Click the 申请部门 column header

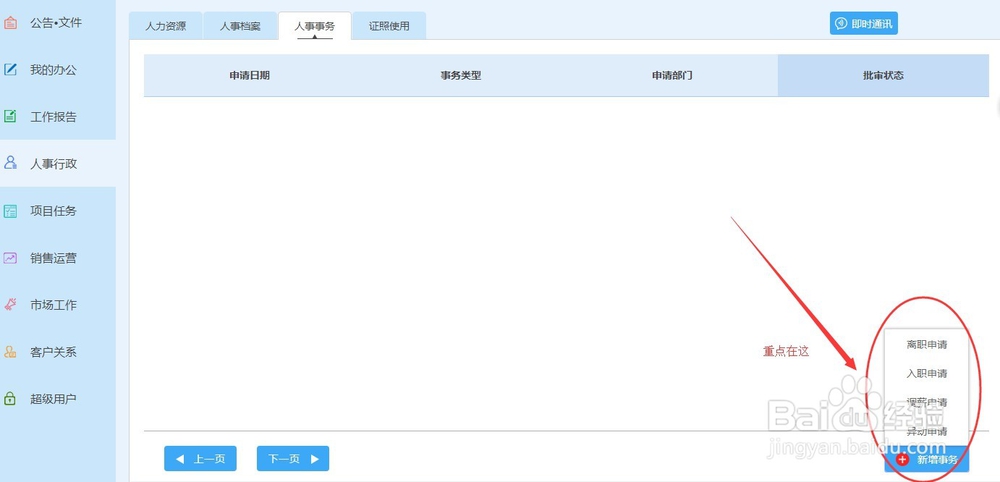(672, 75)
